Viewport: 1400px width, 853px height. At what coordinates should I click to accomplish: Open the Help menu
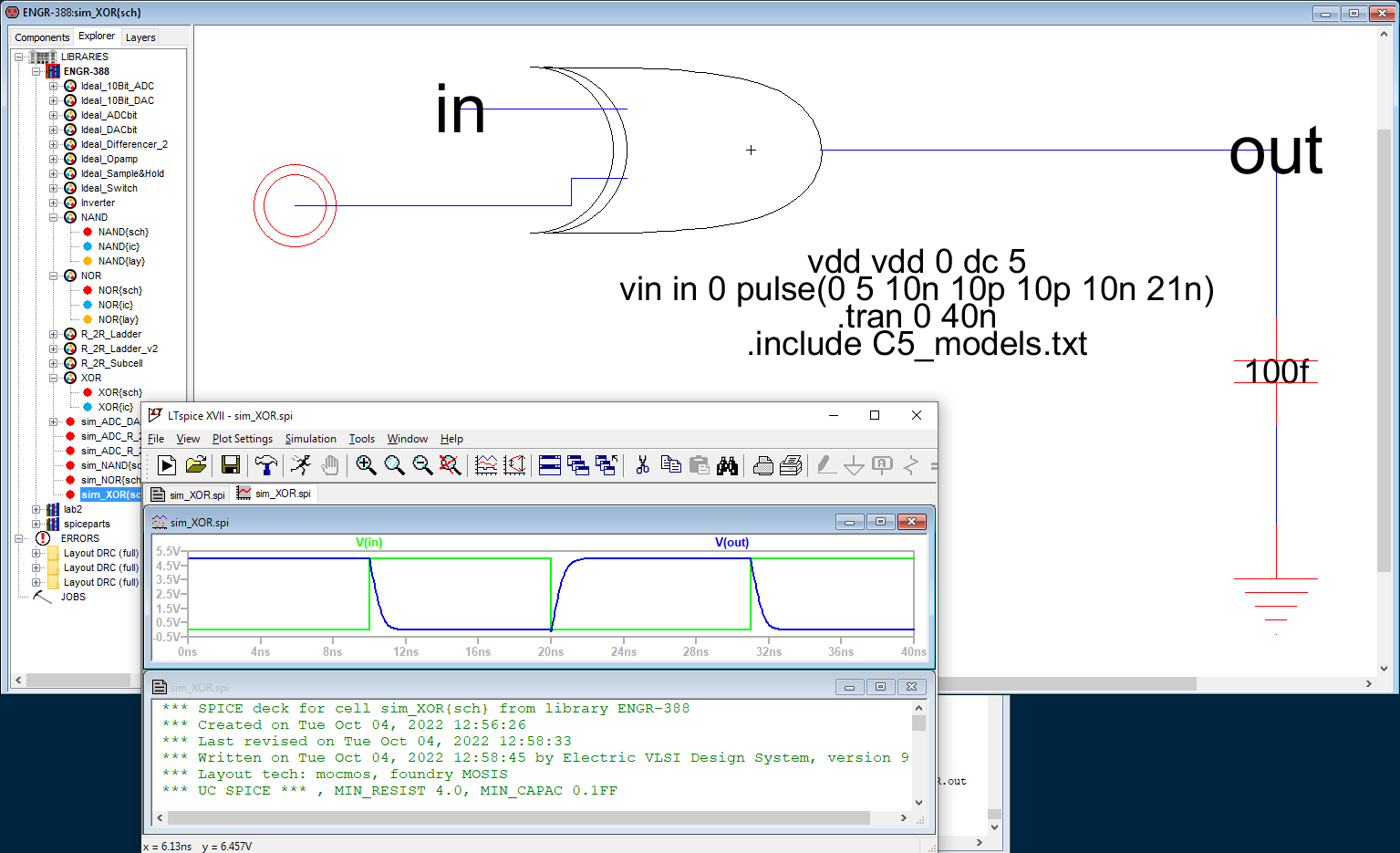click(451, 439)
